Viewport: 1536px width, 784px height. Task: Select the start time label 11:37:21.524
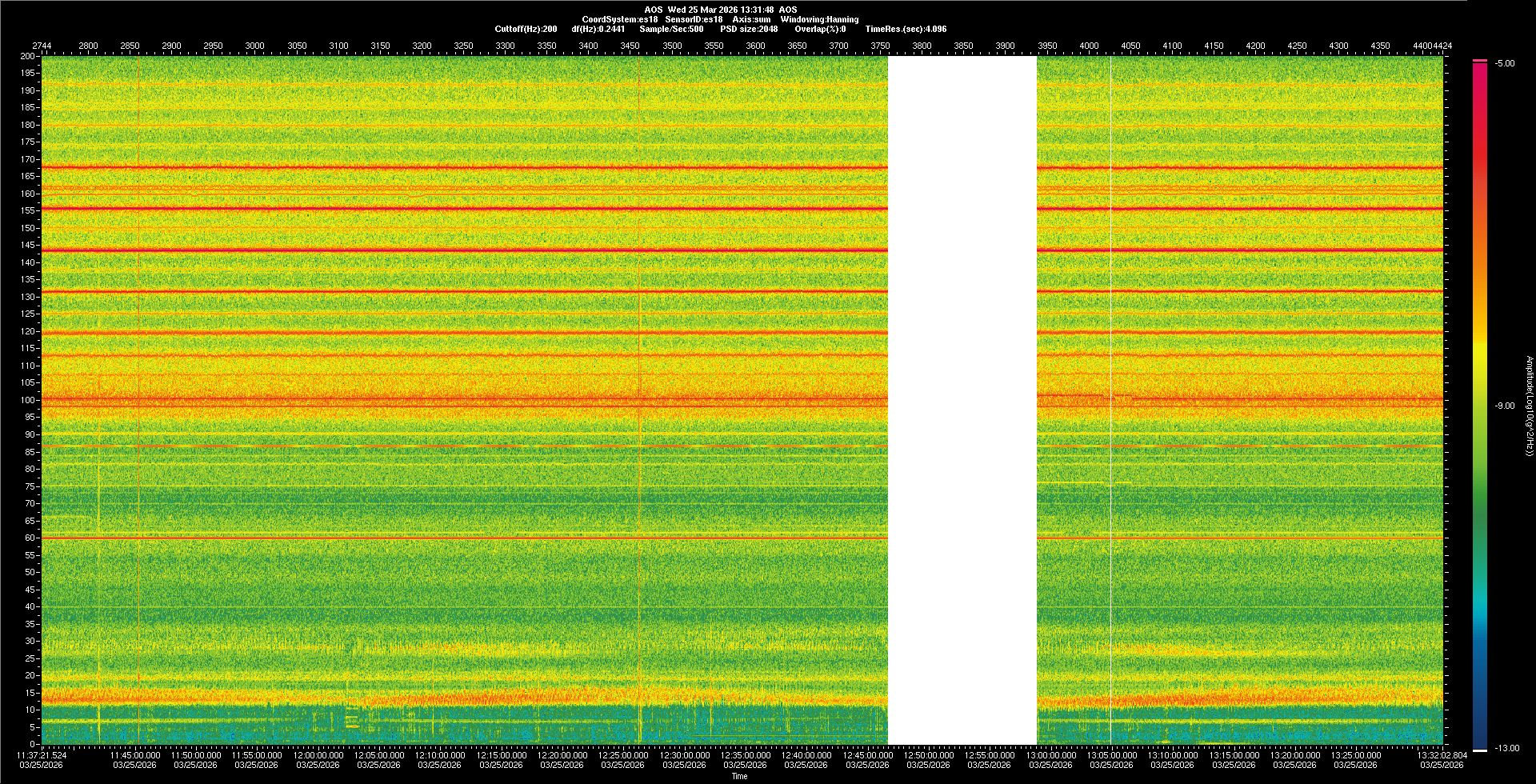(x=42, y=754)
